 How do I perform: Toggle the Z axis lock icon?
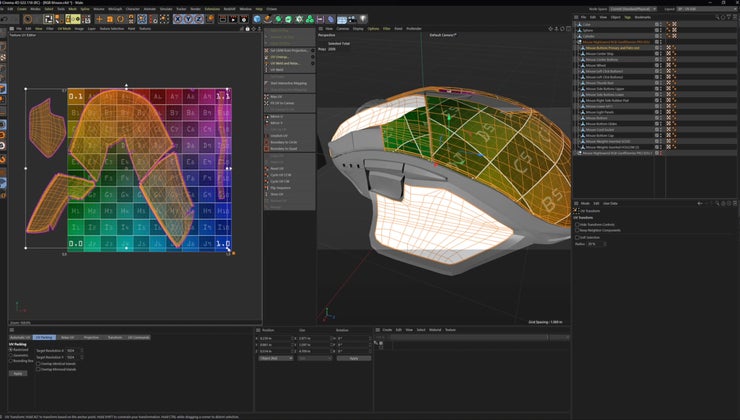click(199, 19)
